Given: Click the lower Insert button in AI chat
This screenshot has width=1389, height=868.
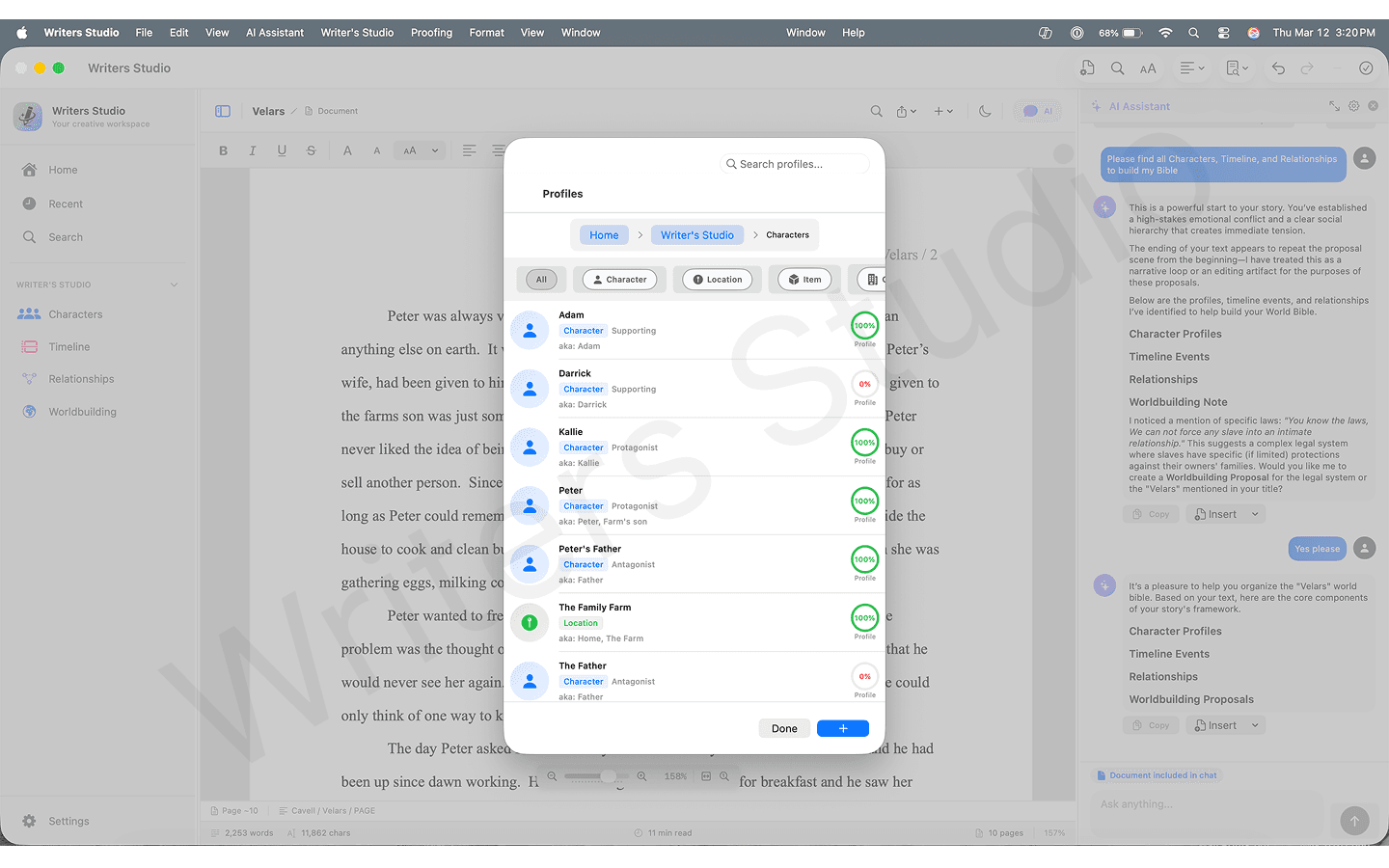Looking at the screenshot, I should click(x=1215, y=725).
